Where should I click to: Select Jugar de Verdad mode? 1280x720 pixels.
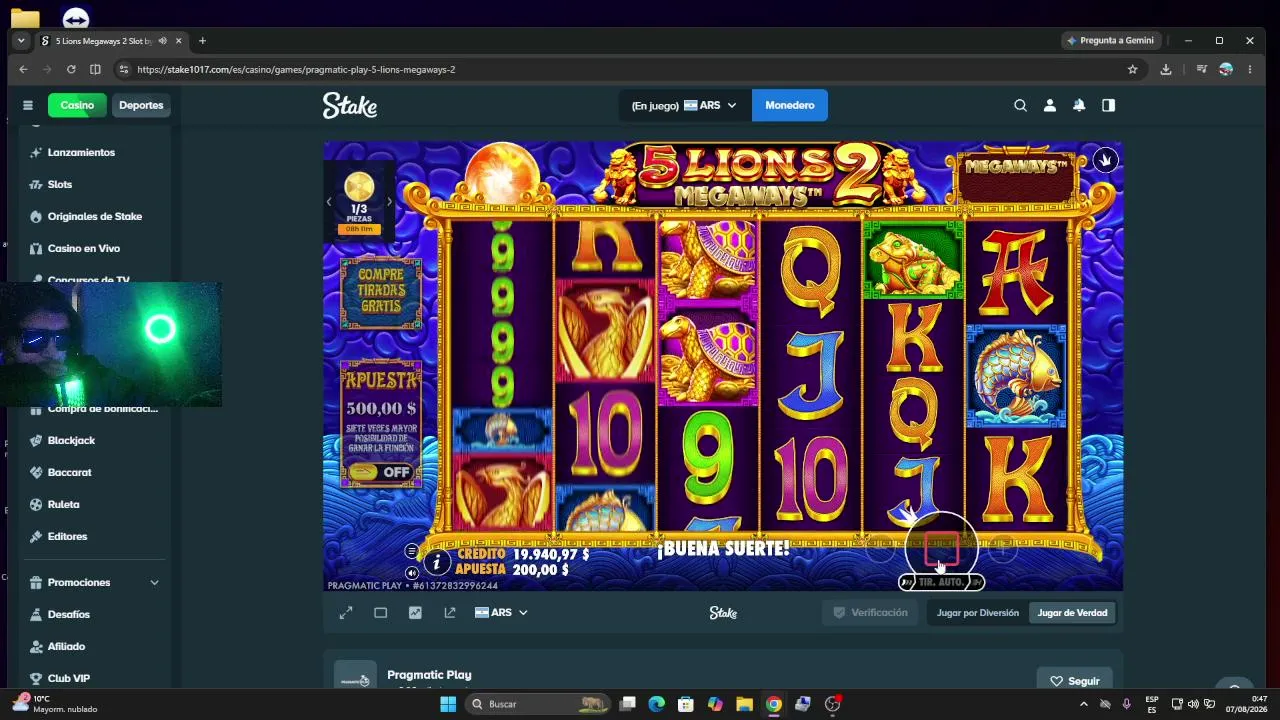(x=1072, y=613)
